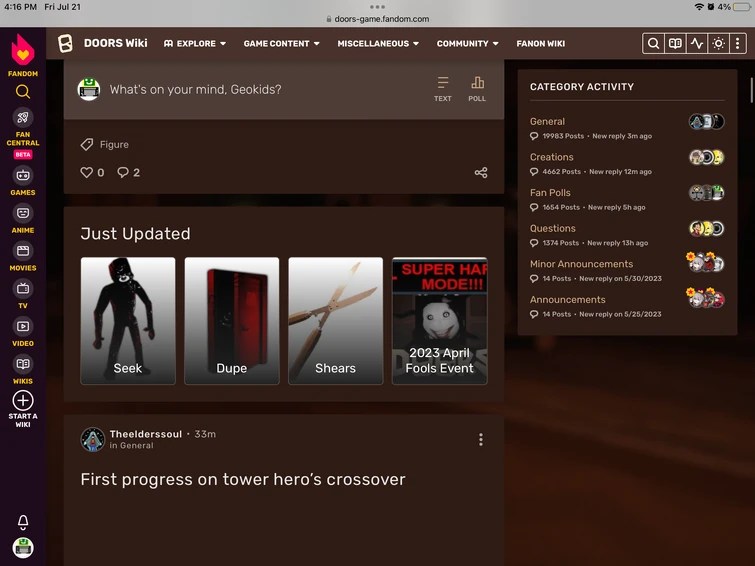Open the Fan Polls category

[x=550, y=193]
